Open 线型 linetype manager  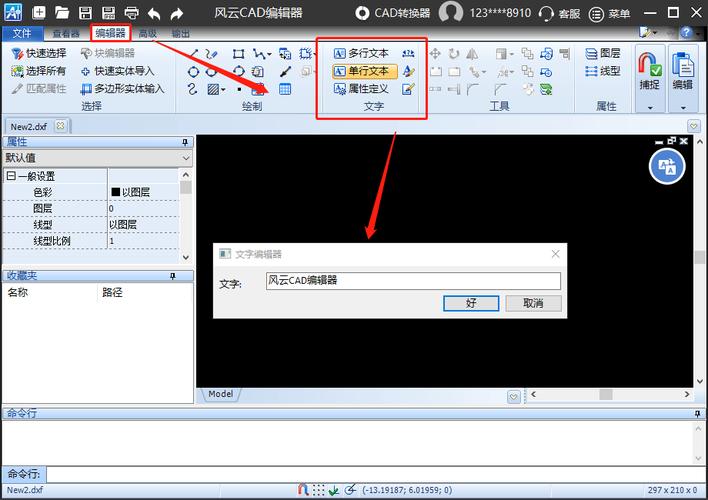(x=603, y=71)
